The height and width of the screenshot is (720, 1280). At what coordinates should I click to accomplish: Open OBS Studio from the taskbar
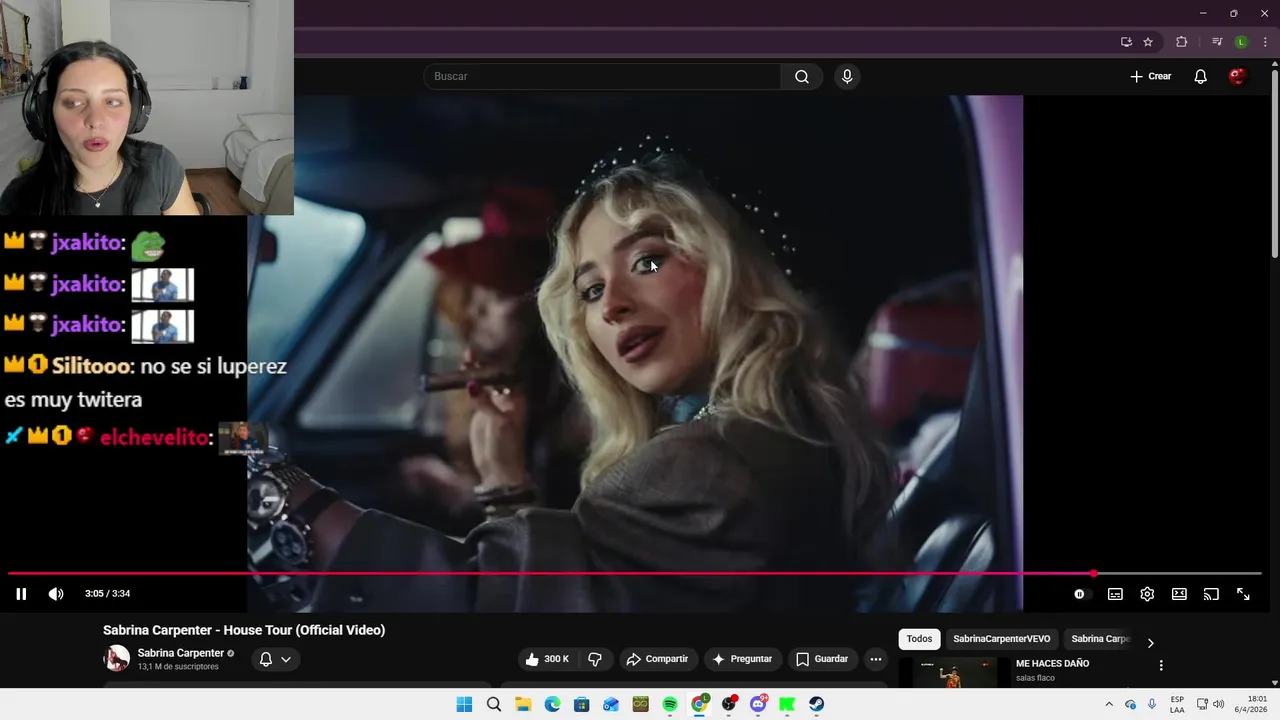pos(729,704)
